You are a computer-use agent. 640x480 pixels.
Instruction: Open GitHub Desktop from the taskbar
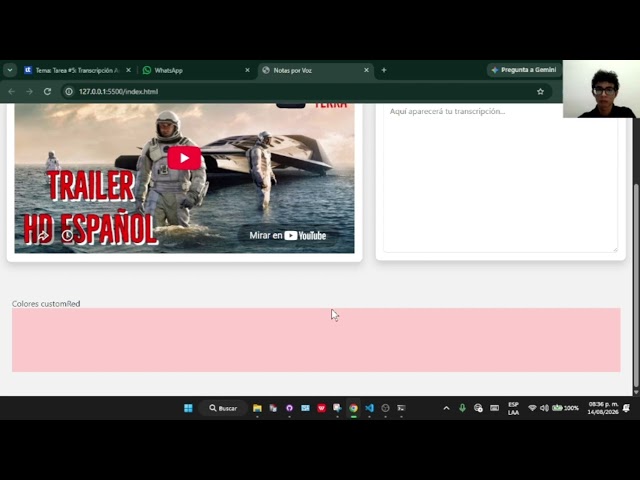pyautogui.click(x=289, y=408)
